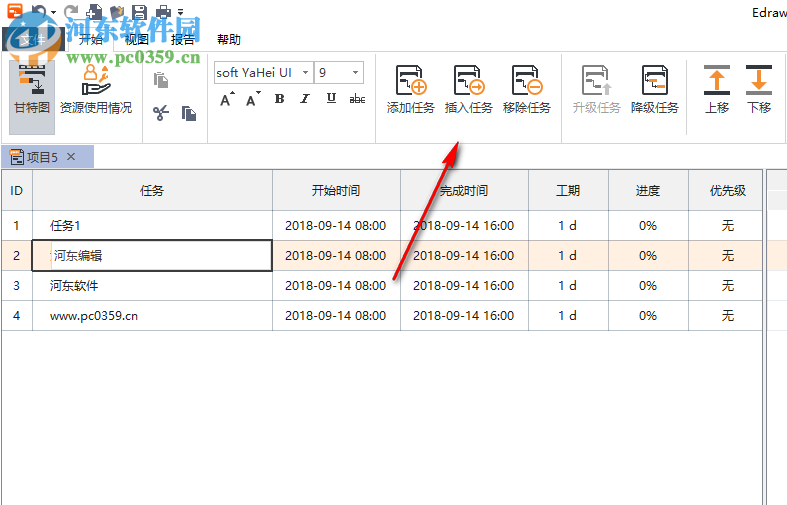The width and height of the screenshot is (787, 505).
Task: Click 移除任务 remove task button
Action: pos(527,90)
